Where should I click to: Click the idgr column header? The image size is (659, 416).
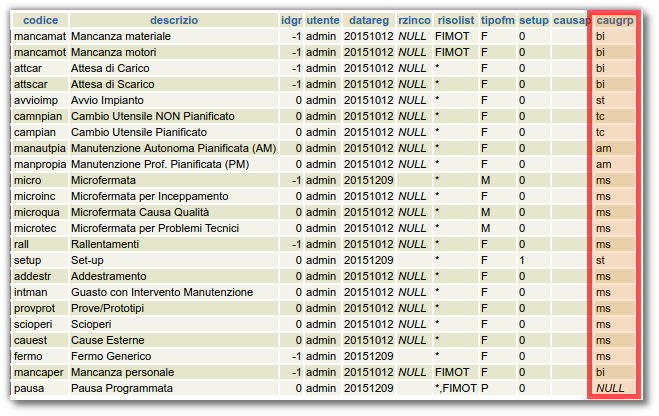pyautogui.click(x=291, y=20)
